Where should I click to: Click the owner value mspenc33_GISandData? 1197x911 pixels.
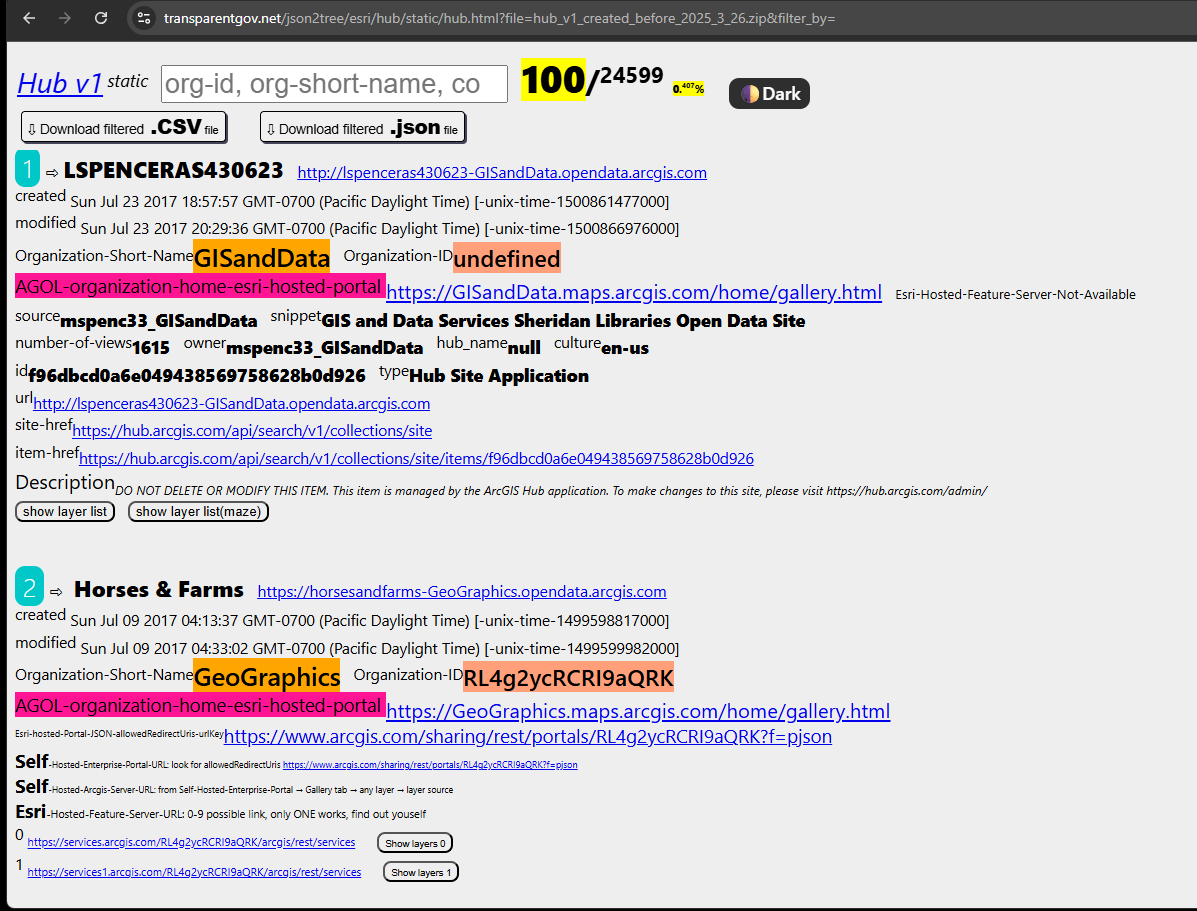pos(324,348)
